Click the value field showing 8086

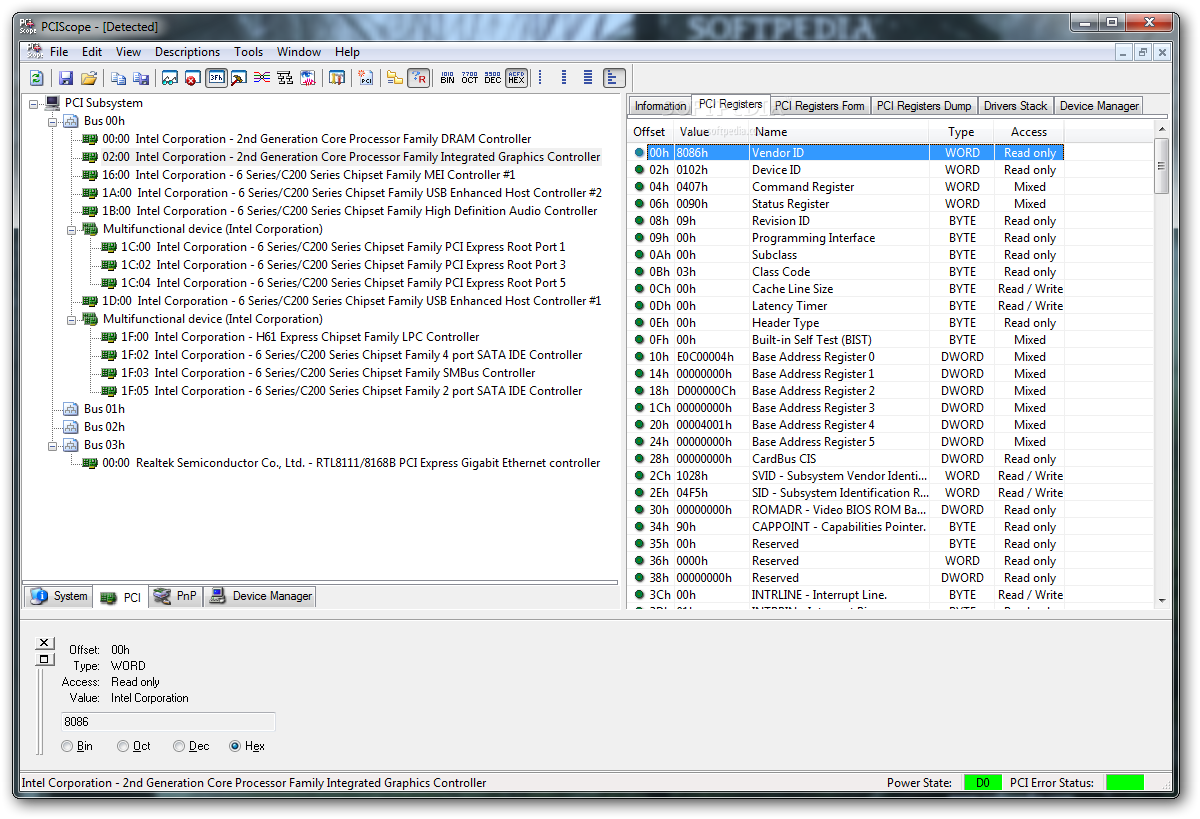(x=168, y=722)
